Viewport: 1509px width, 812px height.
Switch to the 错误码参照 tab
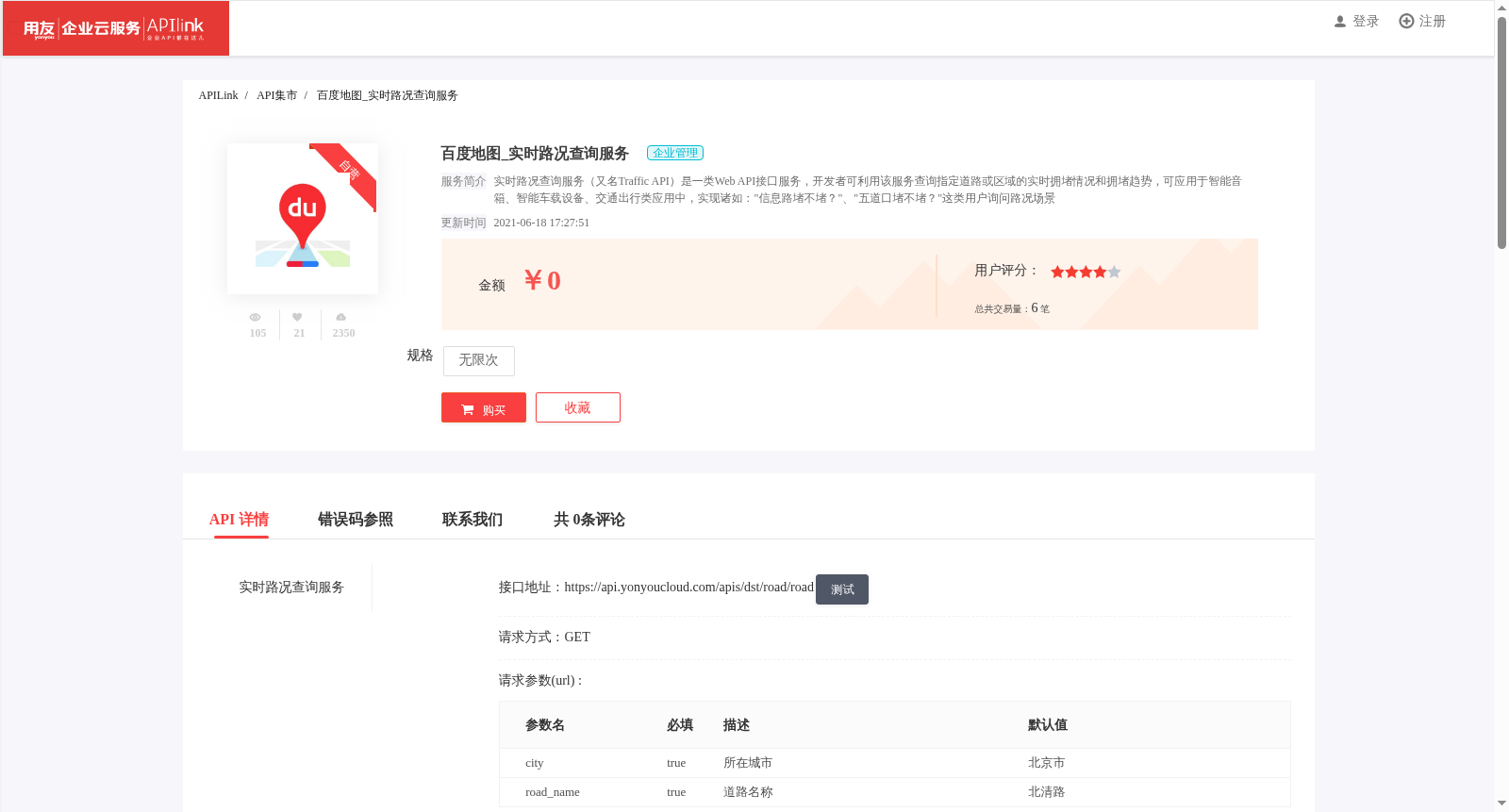(x=356, y=520)
